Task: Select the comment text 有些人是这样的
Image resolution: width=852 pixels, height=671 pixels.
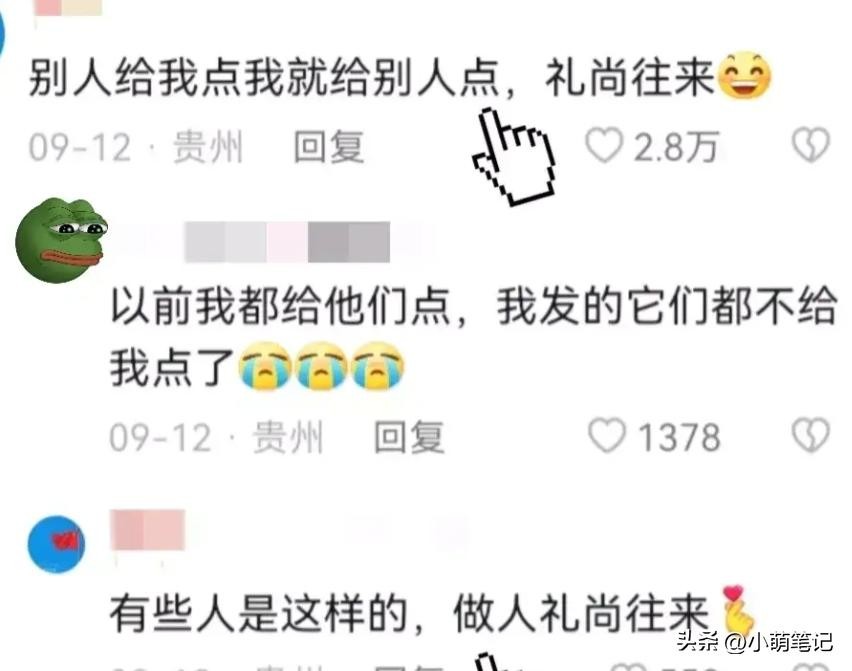Action: (x=258, y=614)
